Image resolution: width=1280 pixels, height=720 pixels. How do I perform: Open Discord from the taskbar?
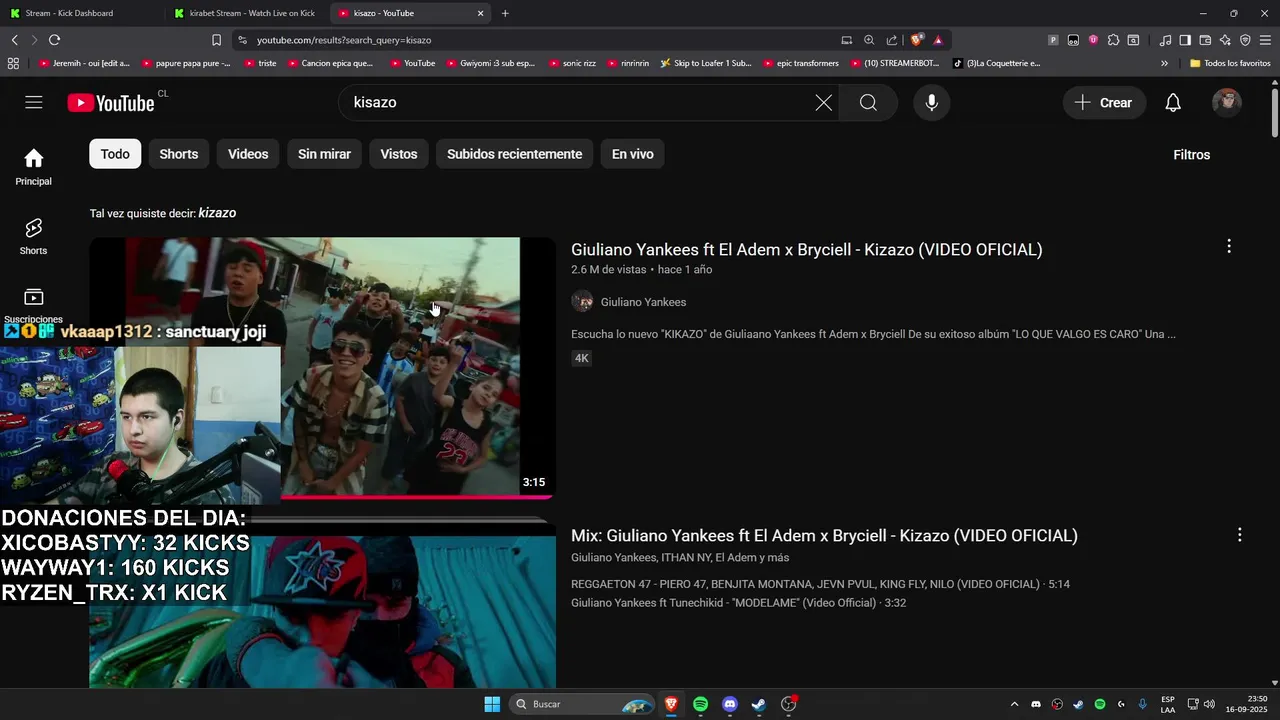[x=730, y=704]
